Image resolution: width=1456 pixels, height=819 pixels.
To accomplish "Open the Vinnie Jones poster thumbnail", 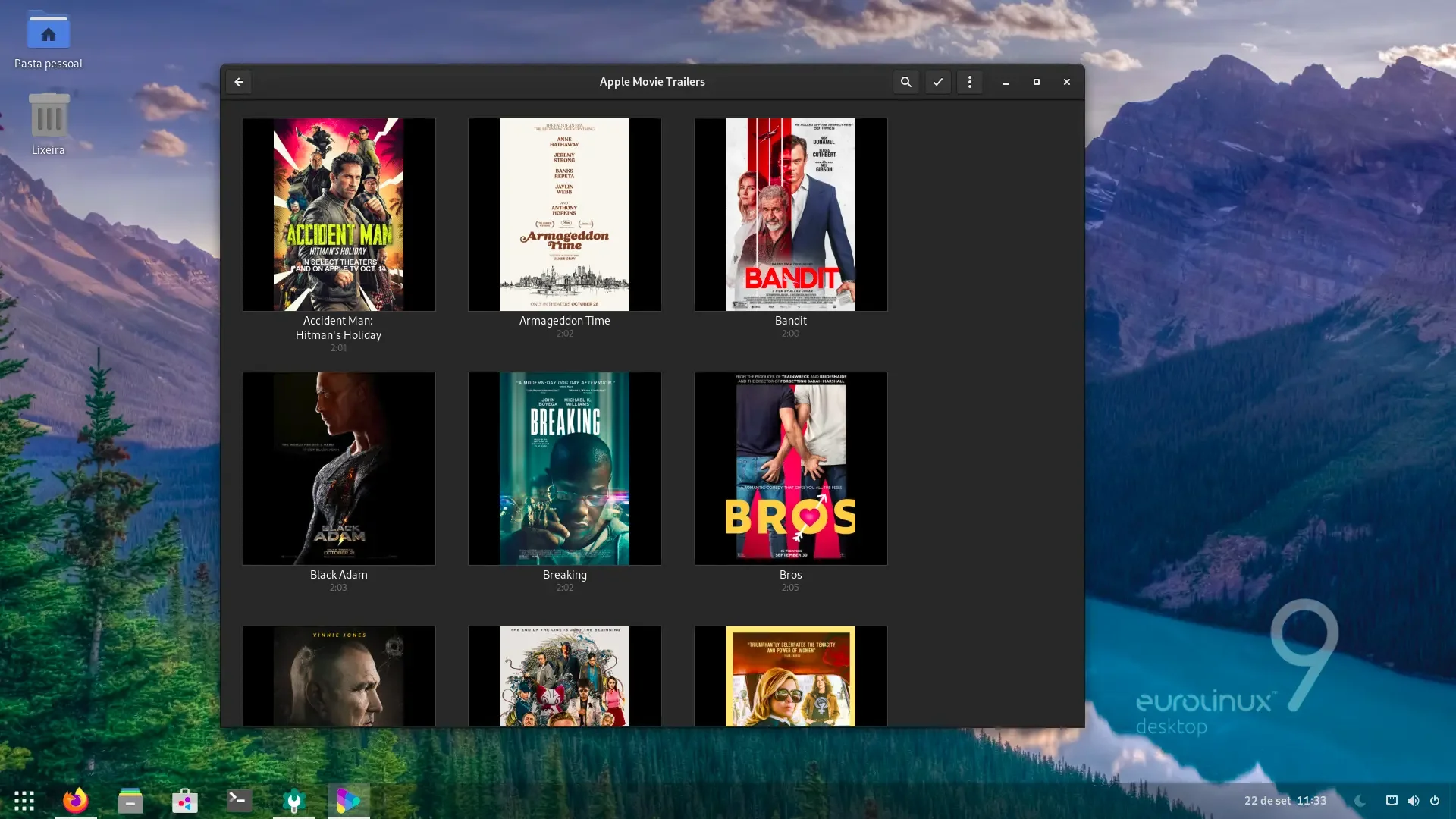I will tap(339, 676).
